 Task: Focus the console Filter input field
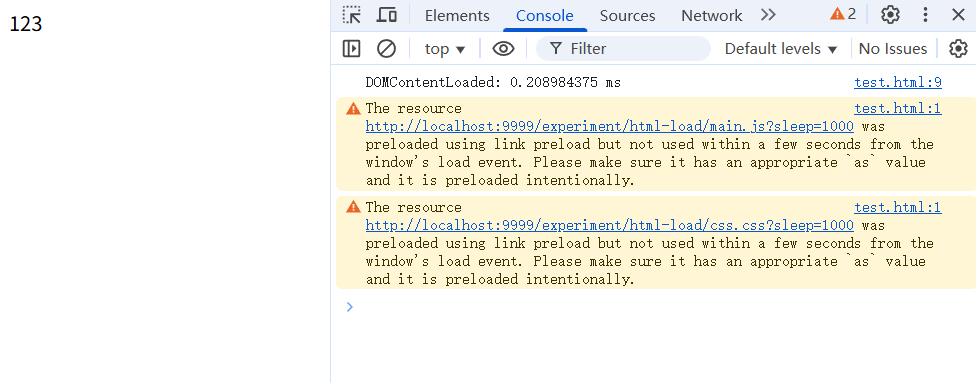point(623,49)
